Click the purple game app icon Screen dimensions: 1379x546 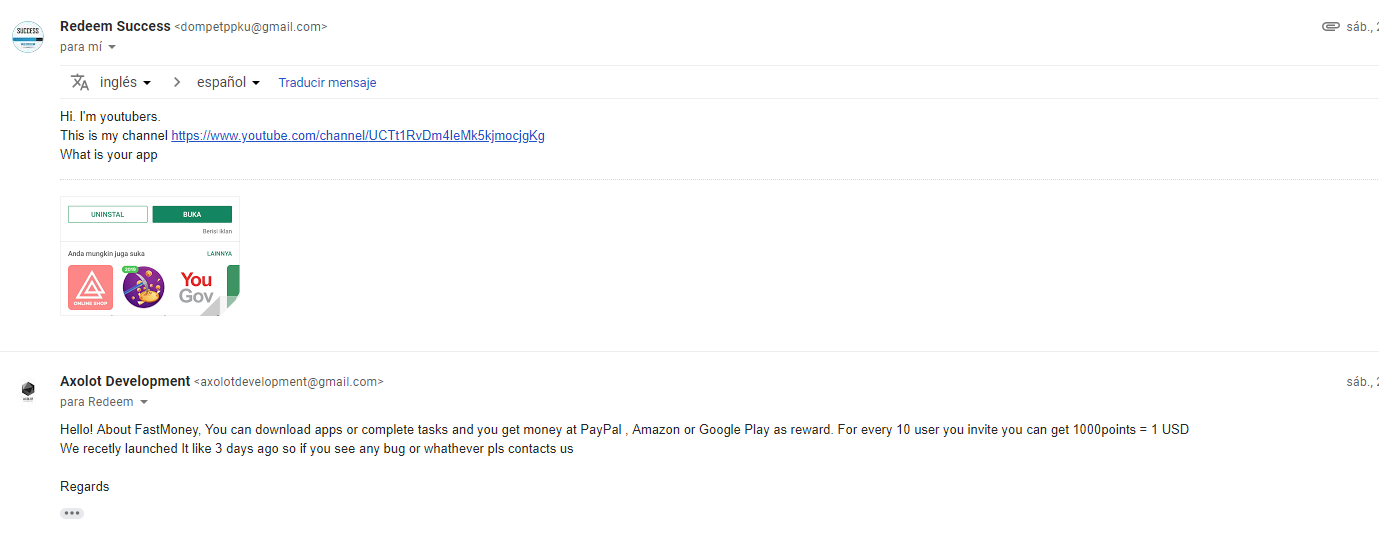pos(143,288)
